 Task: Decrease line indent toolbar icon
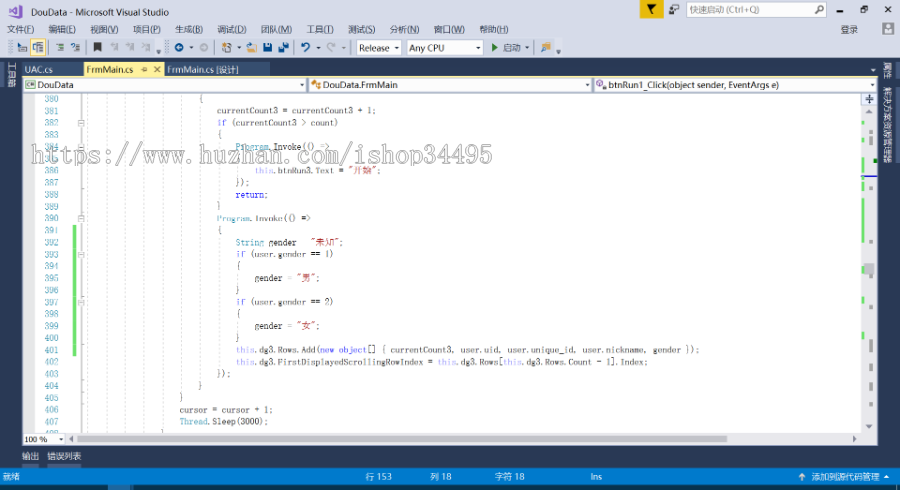point(60,48)
